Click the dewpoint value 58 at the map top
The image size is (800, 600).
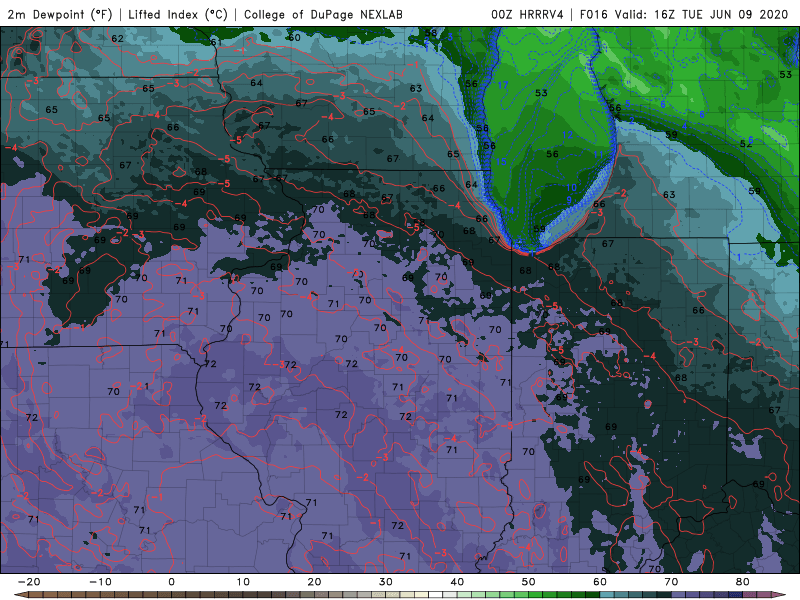(431, 33)
